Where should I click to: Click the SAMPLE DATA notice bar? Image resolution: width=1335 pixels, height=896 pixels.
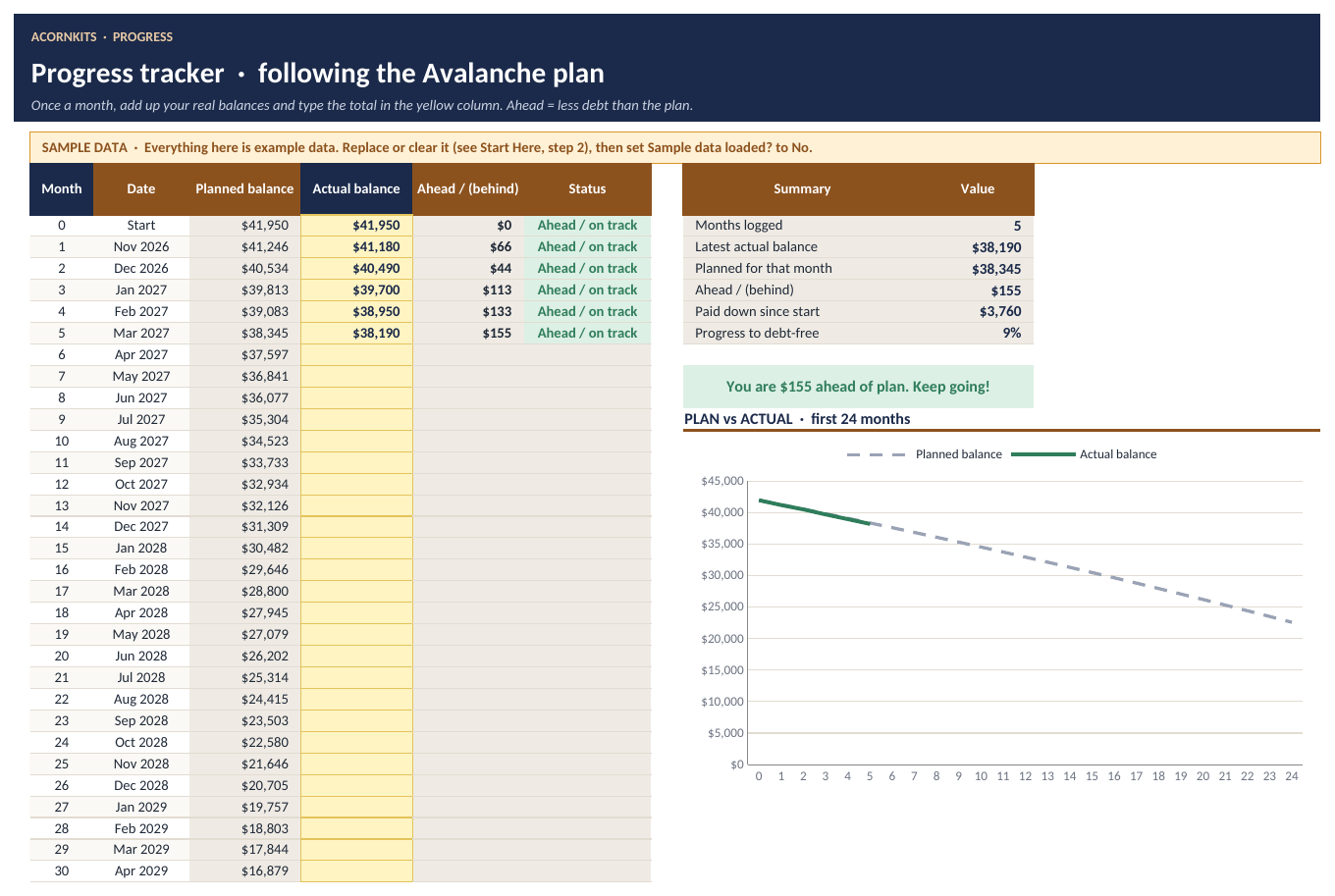point(674,147)
